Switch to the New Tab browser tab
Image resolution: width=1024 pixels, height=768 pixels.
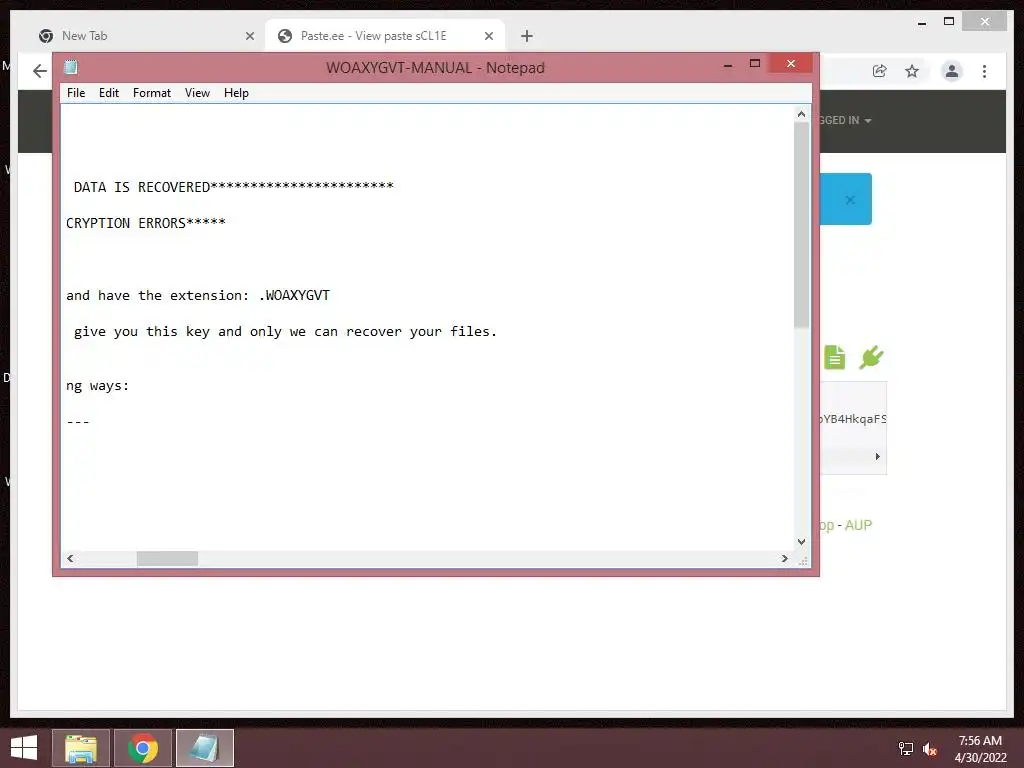tap(145, 36)
